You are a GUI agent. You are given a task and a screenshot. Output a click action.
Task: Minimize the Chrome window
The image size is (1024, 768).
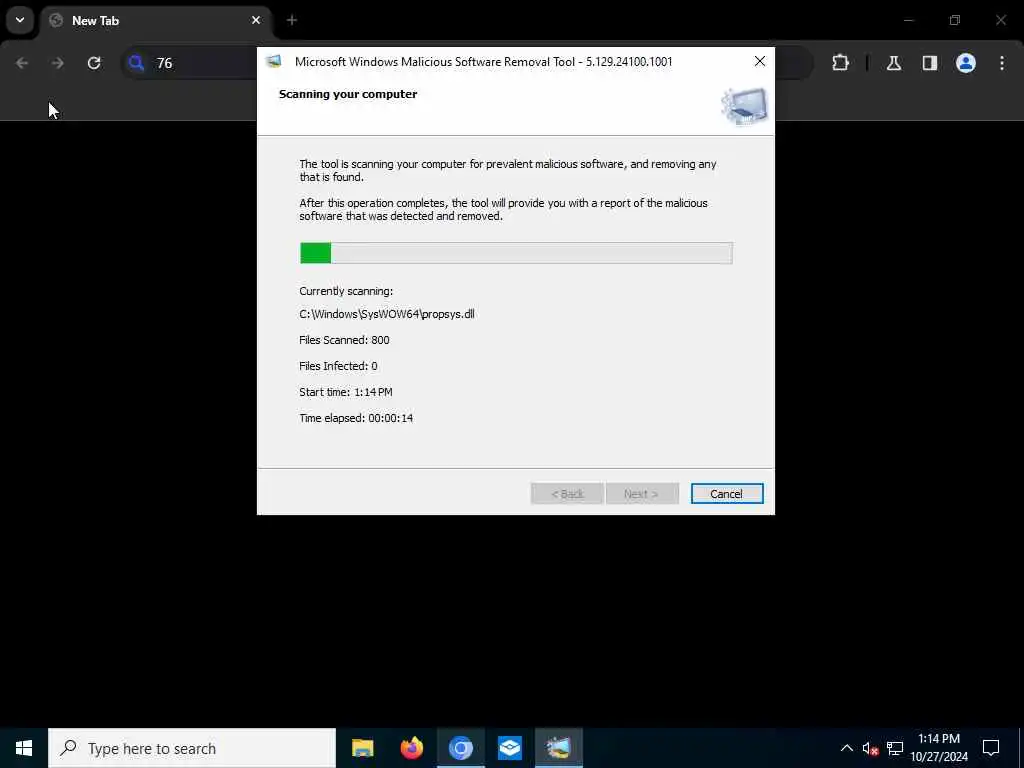coord(908,20)
